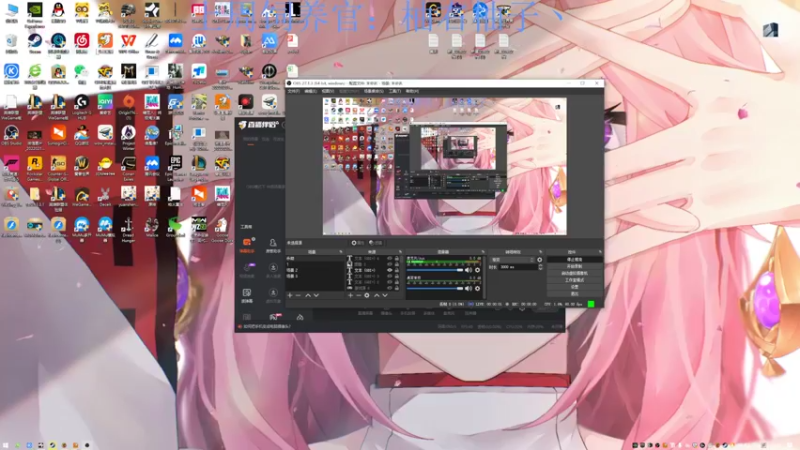Click the transition duration stepper arrows
Screen dimensions: 800x450
540,267
